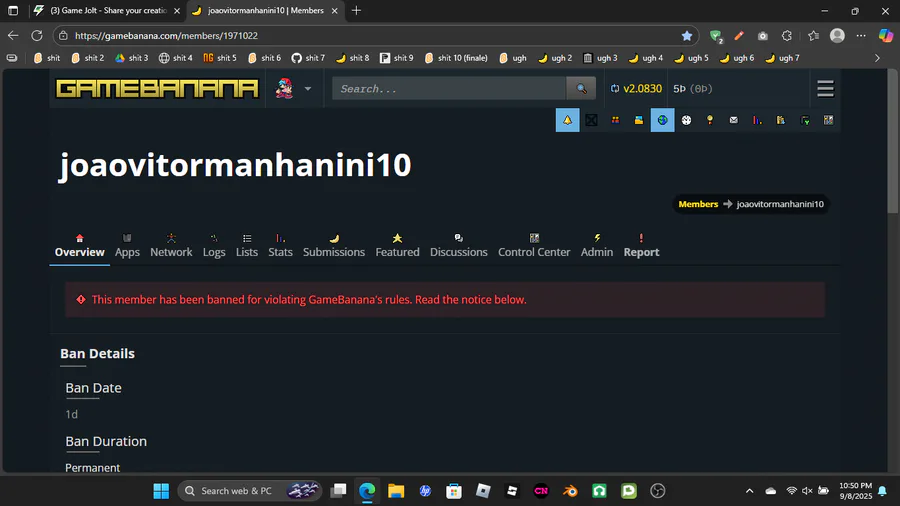Image resolution: width=900 pixels, height=506 pixels.
Task: Click the magnifier search button
Action: click(581, 88)
